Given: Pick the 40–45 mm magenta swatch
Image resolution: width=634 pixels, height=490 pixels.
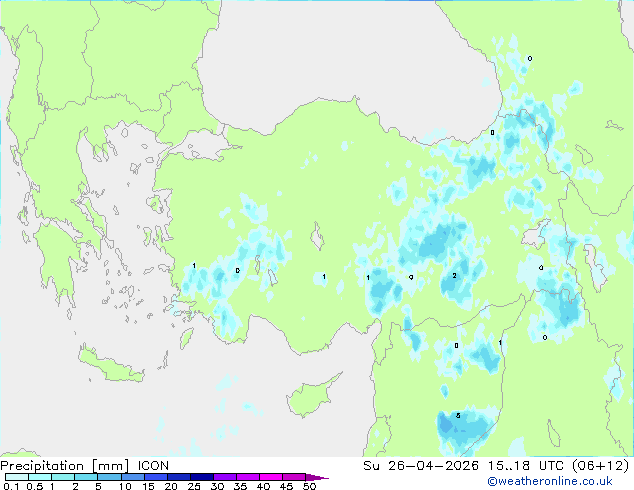Looking at the screenshot, I should pos(271,477).
